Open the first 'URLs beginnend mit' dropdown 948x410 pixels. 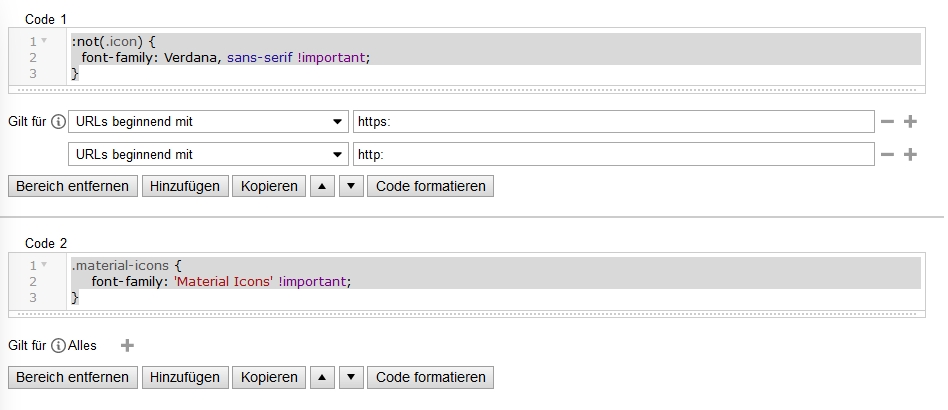pos(207,122)
